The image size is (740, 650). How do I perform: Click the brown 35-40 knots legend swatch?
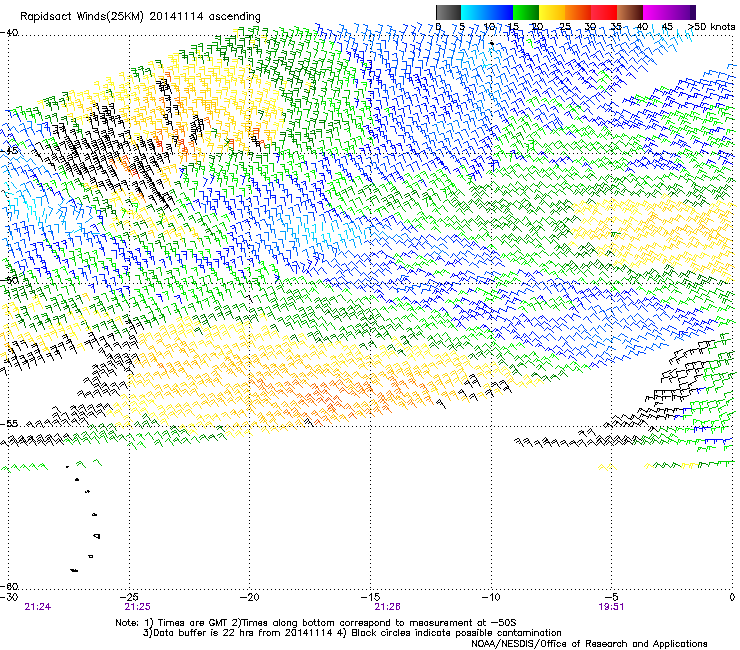(630, 12)
